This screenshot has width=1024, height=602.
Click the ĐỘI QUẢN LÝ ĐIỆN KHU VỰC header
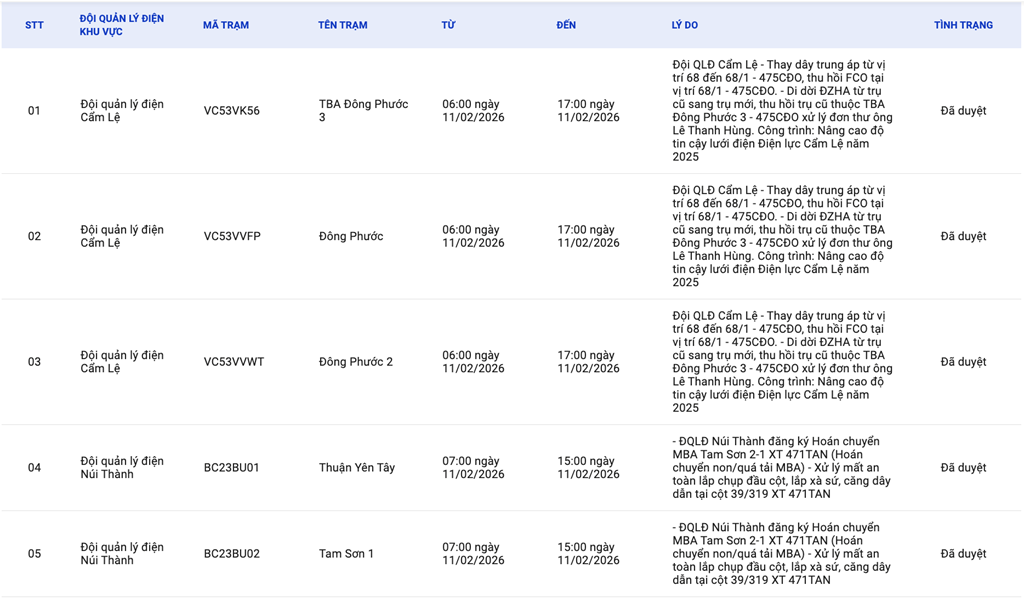click(122, 25)
